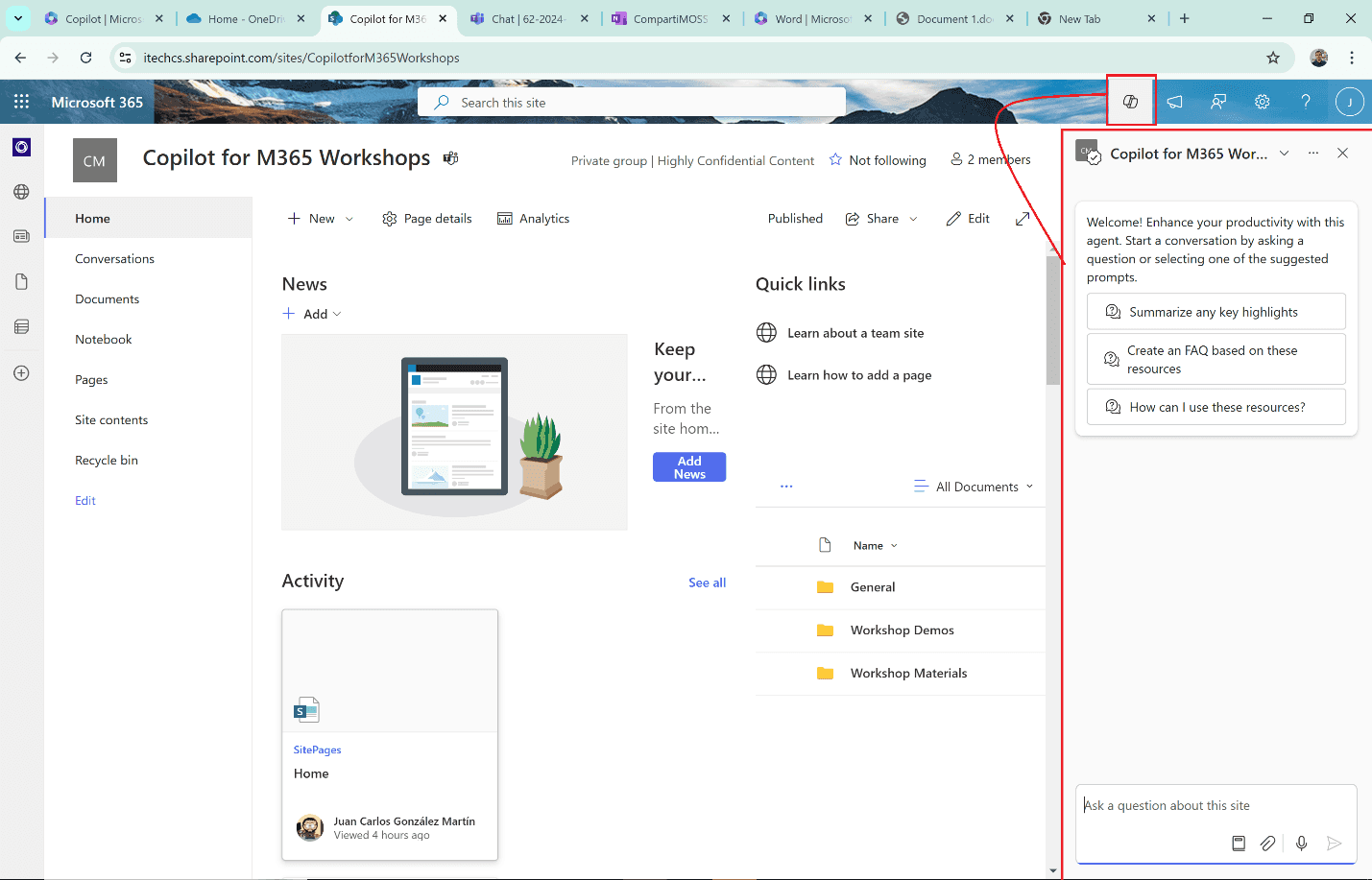Open the Chrome three-dot menu
This screenshot has width=1372, height=880.
pyautogui.click(x=1352, y=58)
